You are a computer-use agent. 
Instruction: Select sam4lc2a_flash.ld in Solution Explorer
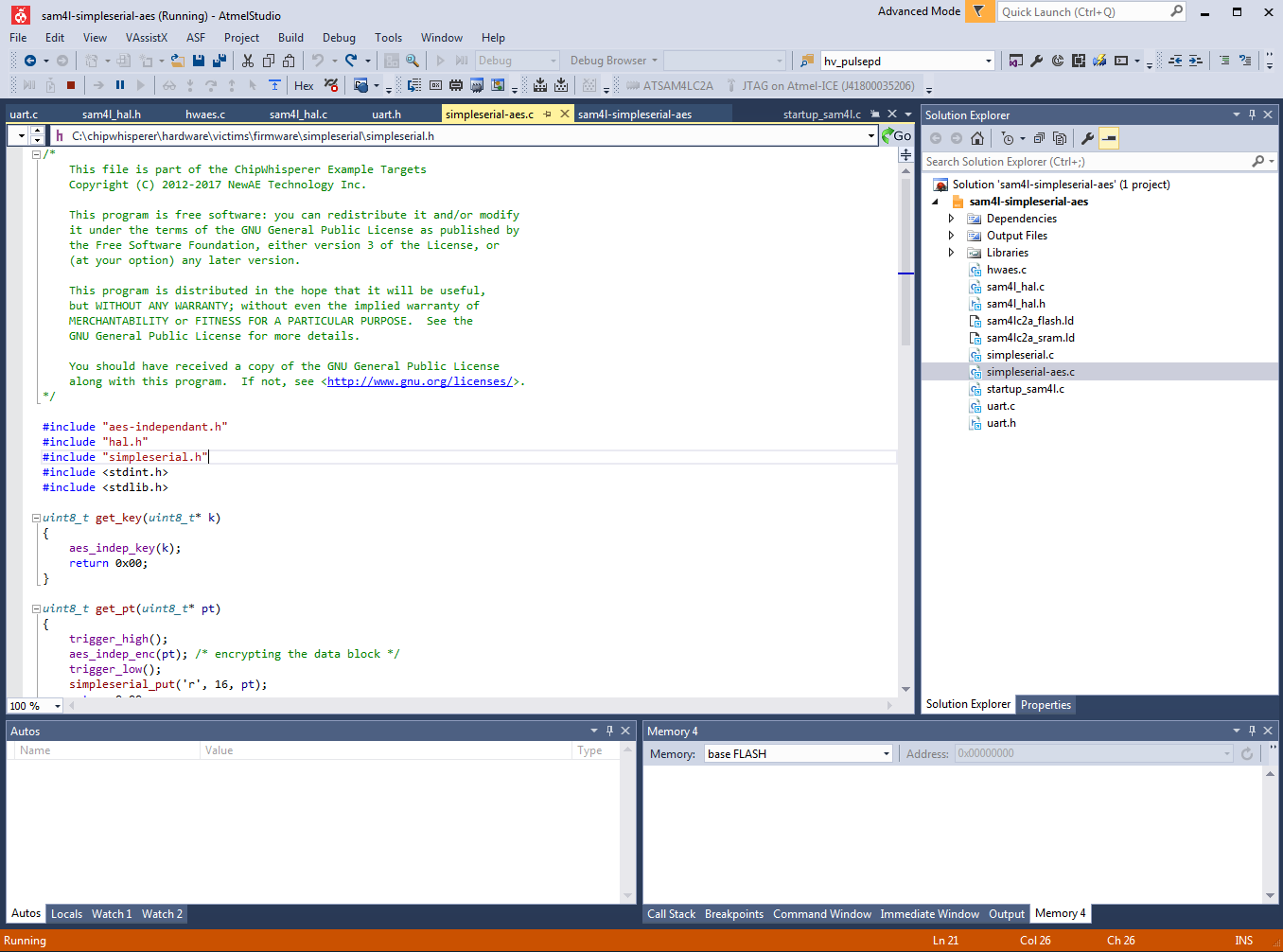tap(1029, 321)
